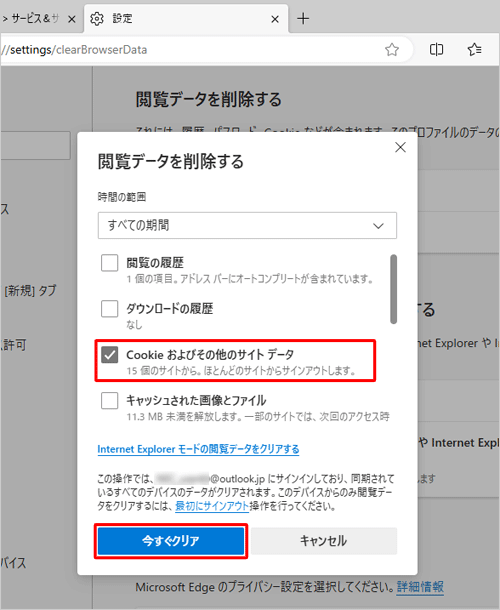This screenshot has width=500, height=610.
Task: Close the 設定 tab
Action: [x=275, y=19]
